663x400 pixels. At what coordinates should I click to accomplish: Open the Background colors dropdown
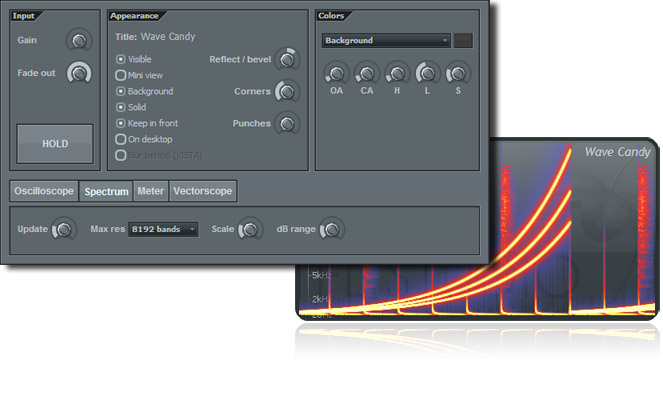386,41
